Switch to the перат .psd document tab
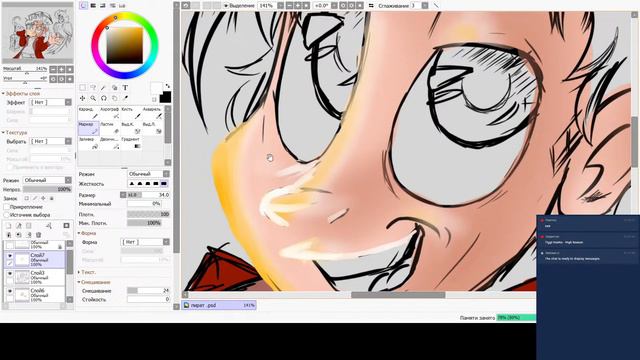This screenshot has height=360, width=640. coord(219,305)
